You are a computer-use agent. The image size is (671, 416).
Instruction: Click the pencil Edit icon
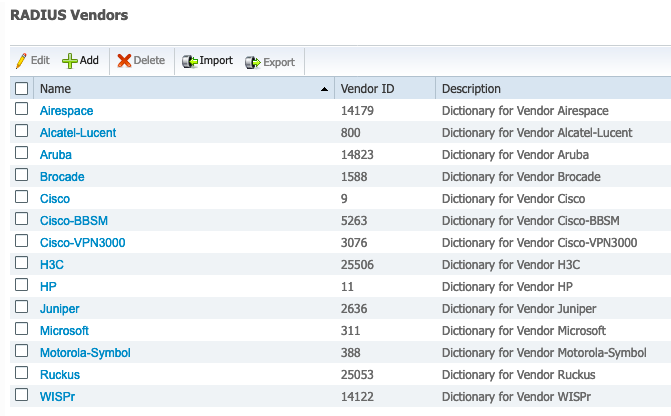click(x=21, y=61)
